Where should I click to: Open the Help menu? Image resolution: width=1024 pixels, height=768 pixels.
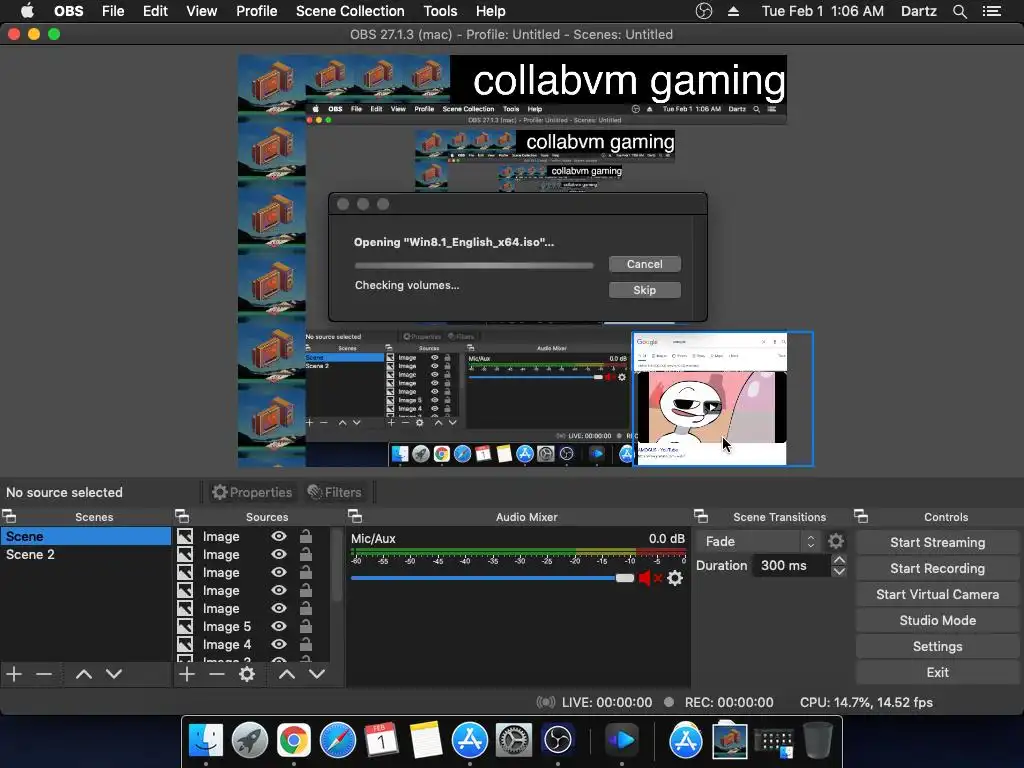pyautogui.click(x=490, y=11)
